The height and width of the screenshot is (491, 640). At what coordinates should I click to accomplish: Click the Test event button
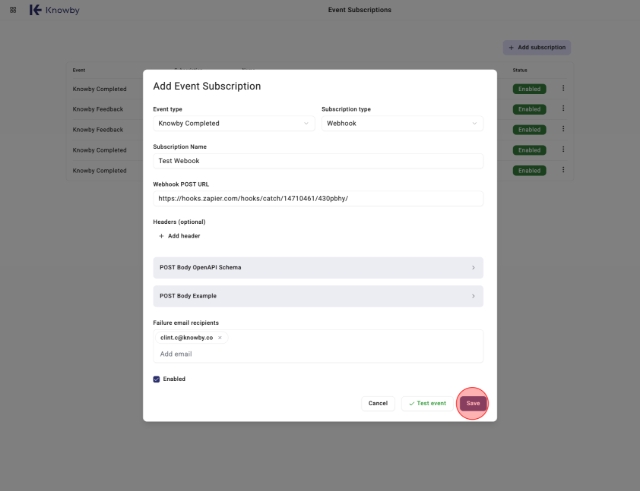[427, 403]
